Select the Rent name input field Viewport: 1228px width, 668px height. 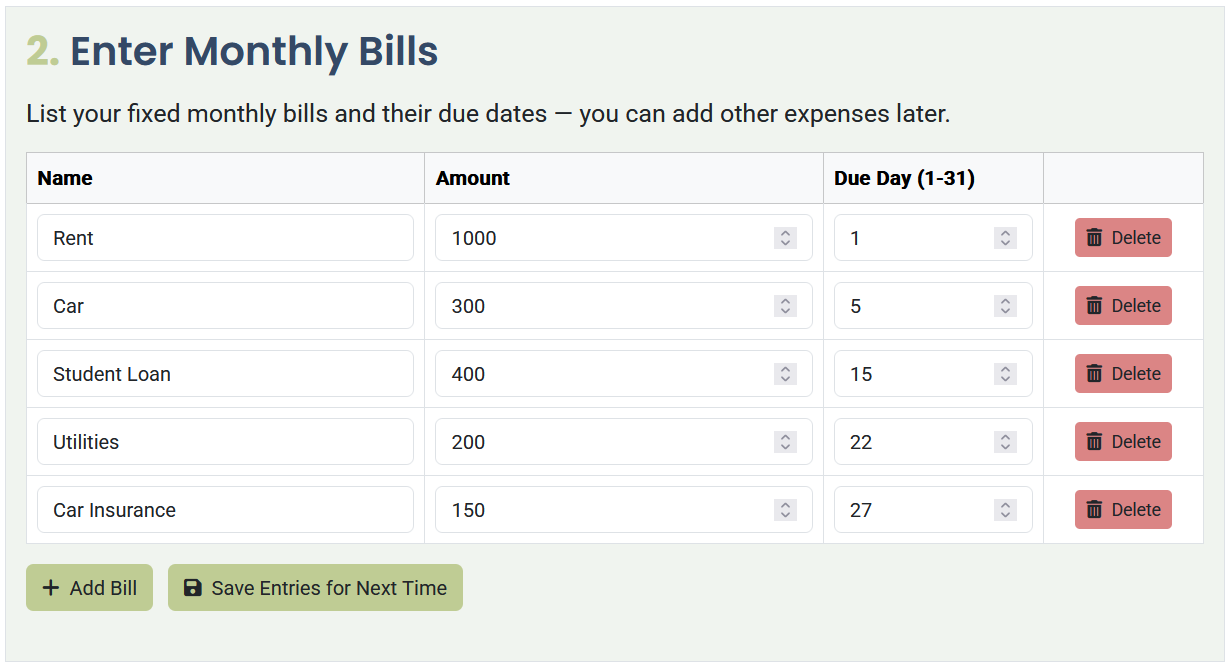(225, 237)
